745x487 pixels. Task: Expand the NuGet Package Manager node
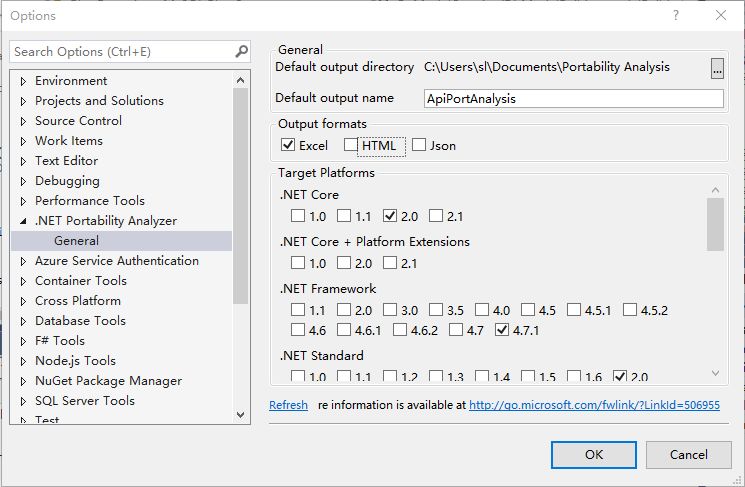[23, 381]
